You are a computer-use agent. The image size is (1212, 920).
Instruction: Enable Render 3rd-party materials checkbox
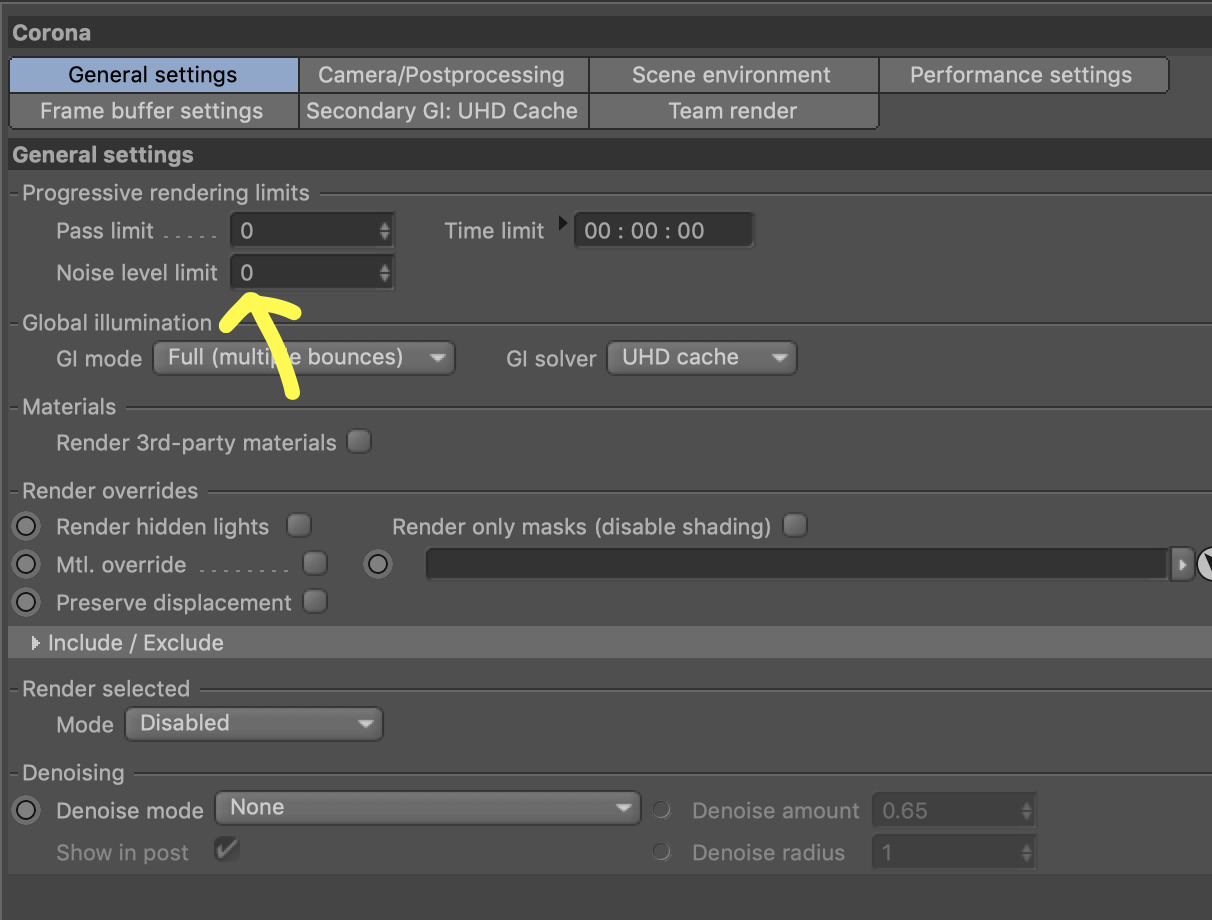coord(359,441)
